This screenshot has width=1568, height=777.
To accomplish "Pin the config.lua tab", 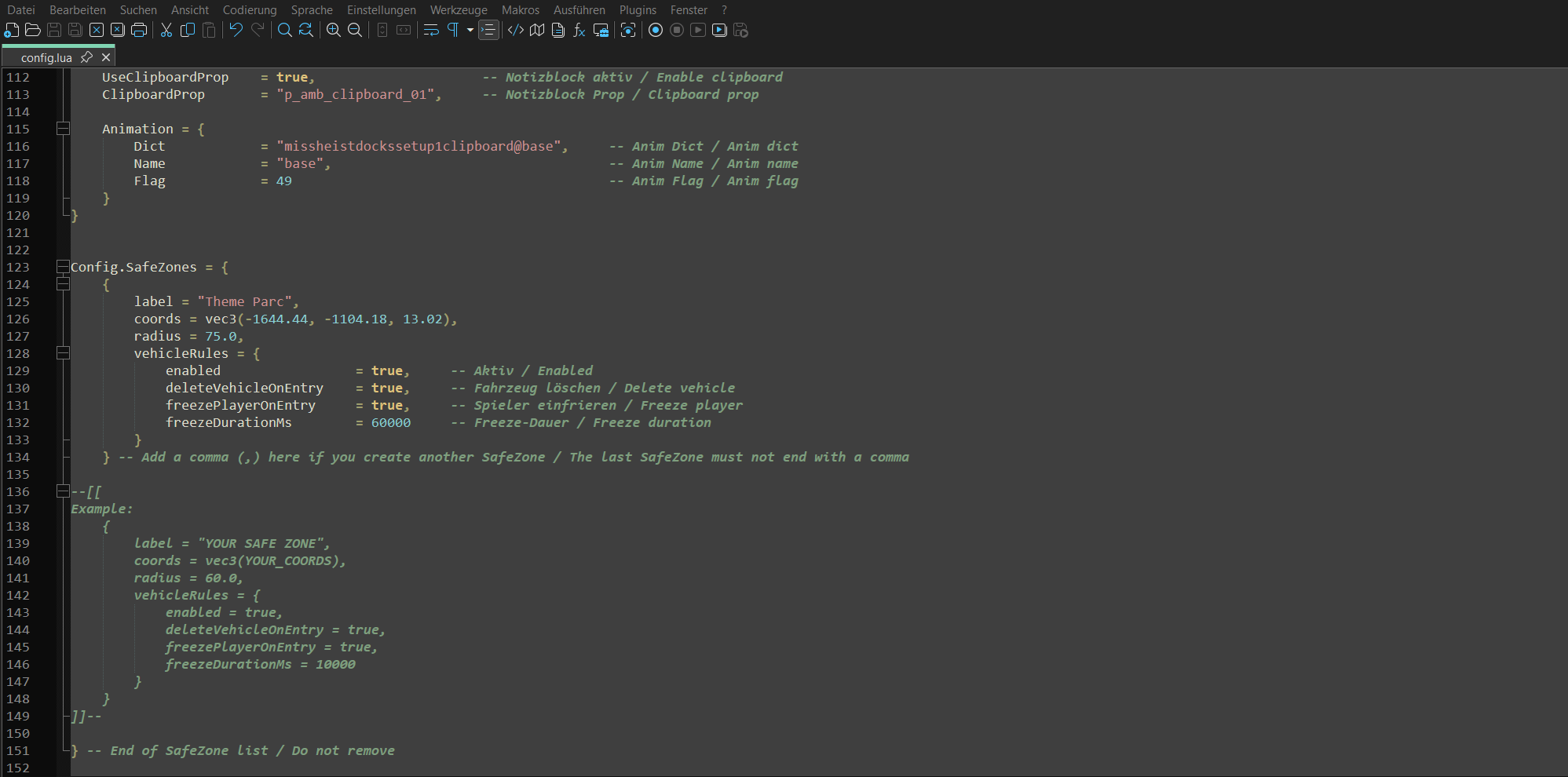I will [86, 57].
